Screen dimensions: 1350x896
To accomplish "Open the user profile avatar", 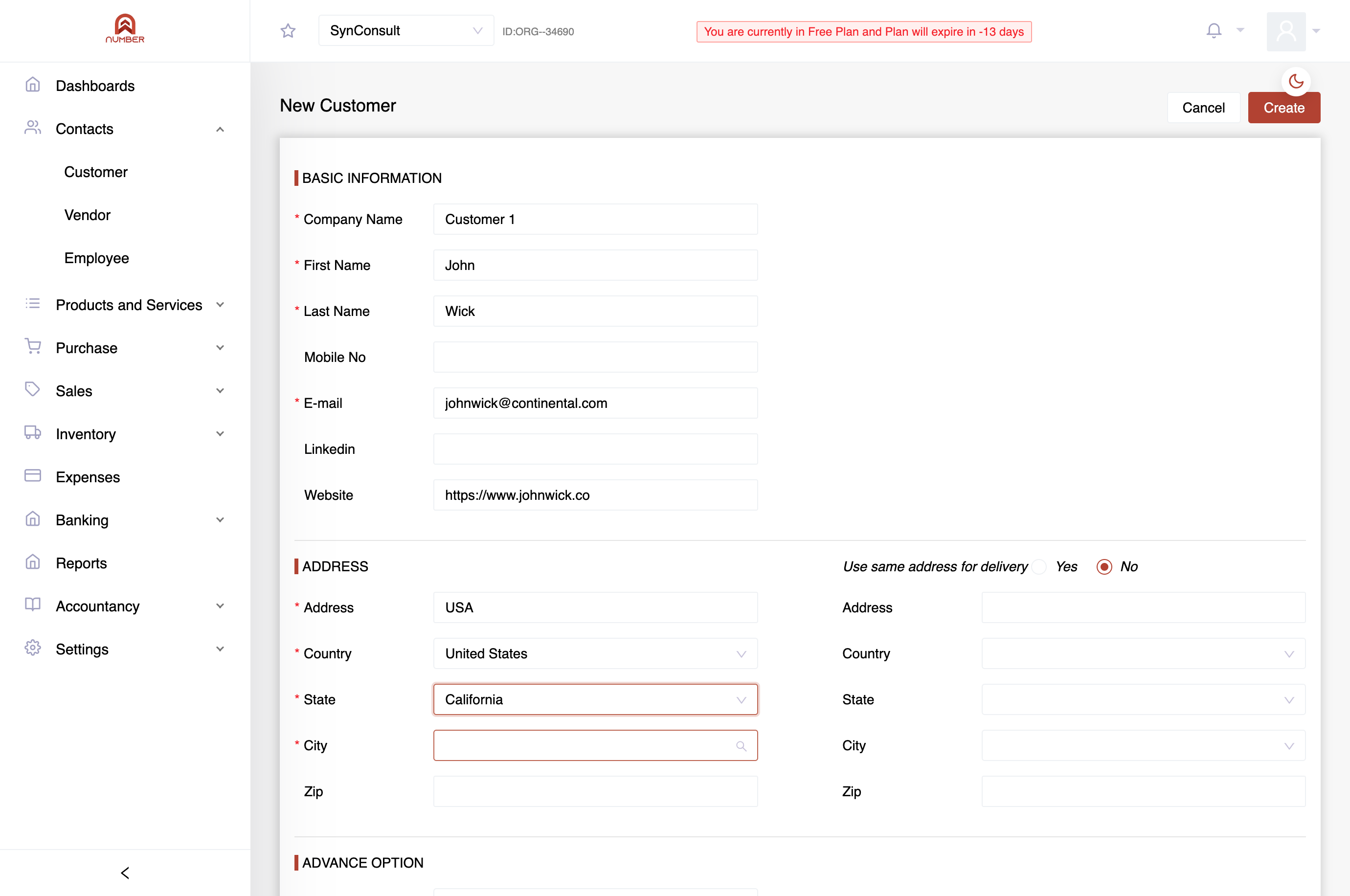I will click(x=1286, y=31).
